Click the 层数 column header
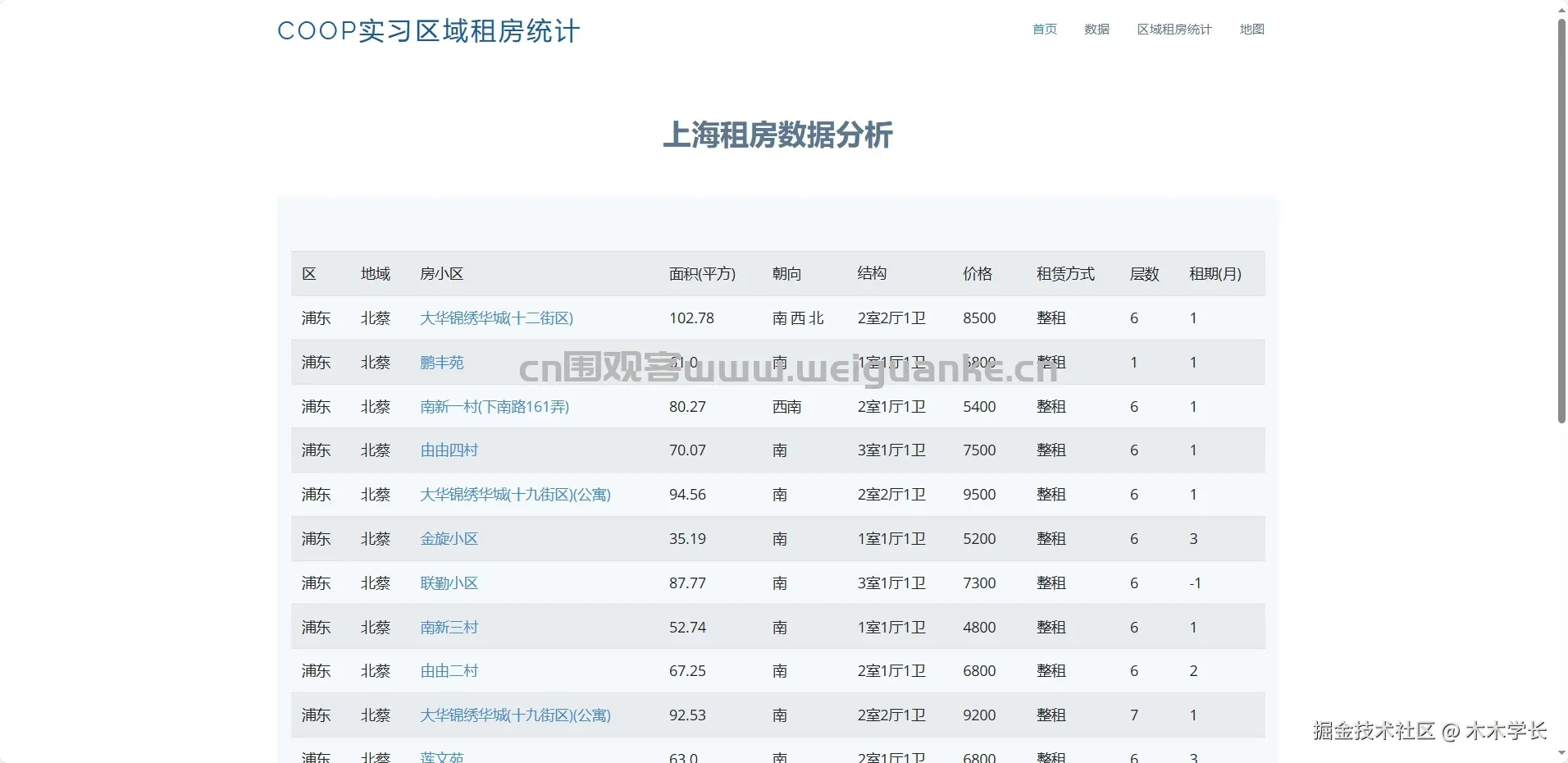The image size is (1568, 763). click(x=1144, y=274)
